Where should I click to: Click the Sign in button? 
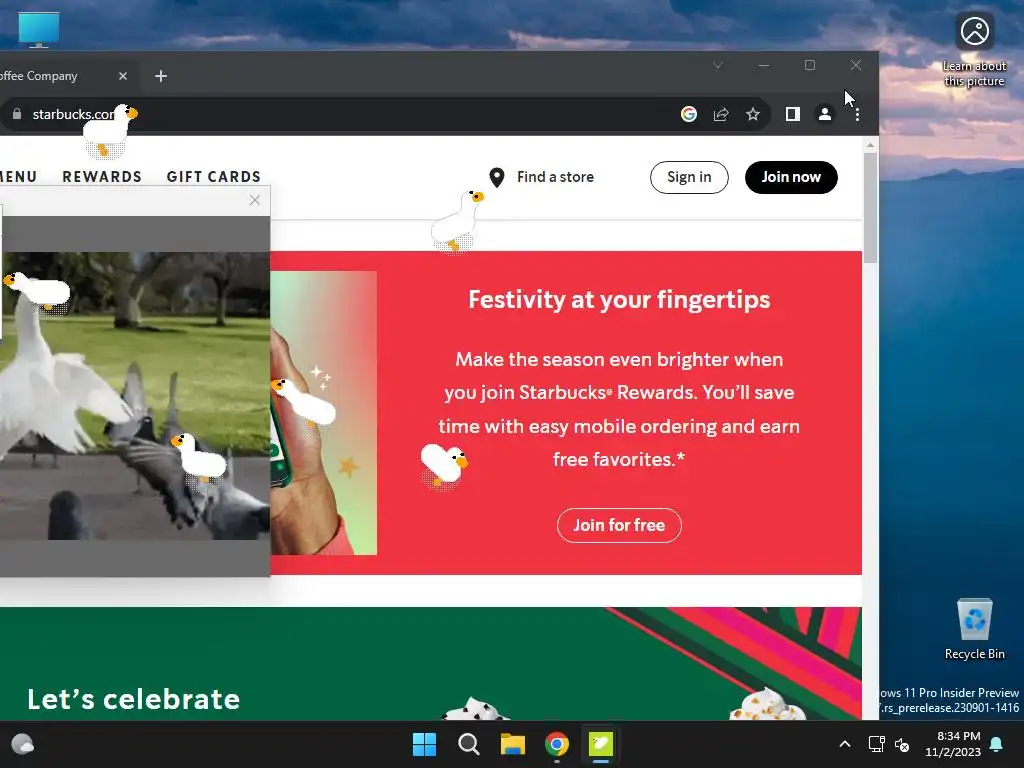(689, 177)
